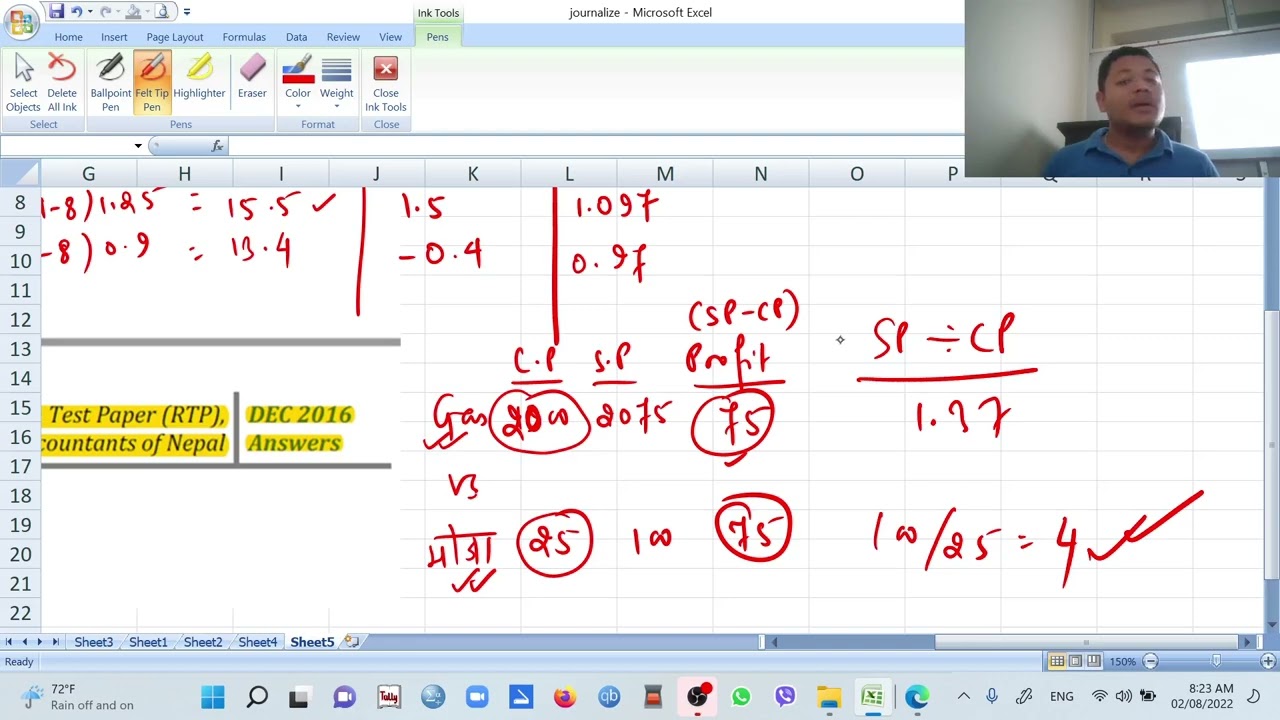Select the Felt Tip Pen tool

pos(152,83)
